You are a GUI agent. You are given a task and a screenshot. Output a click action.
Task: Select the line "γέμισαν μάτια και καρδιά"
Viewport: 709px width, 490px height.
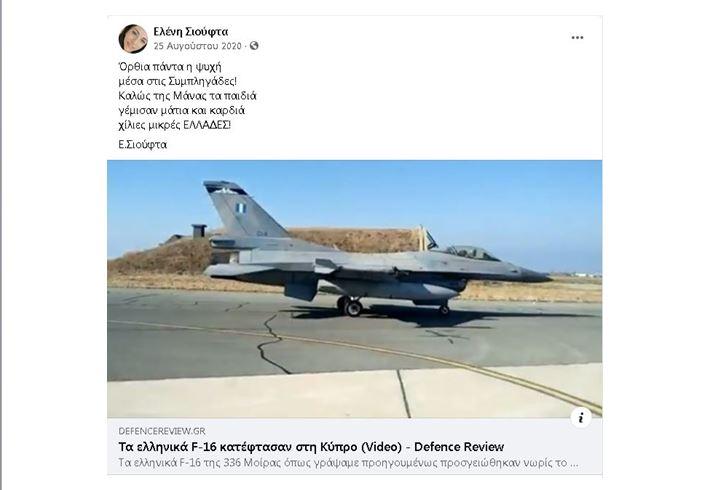pos(182,110)
